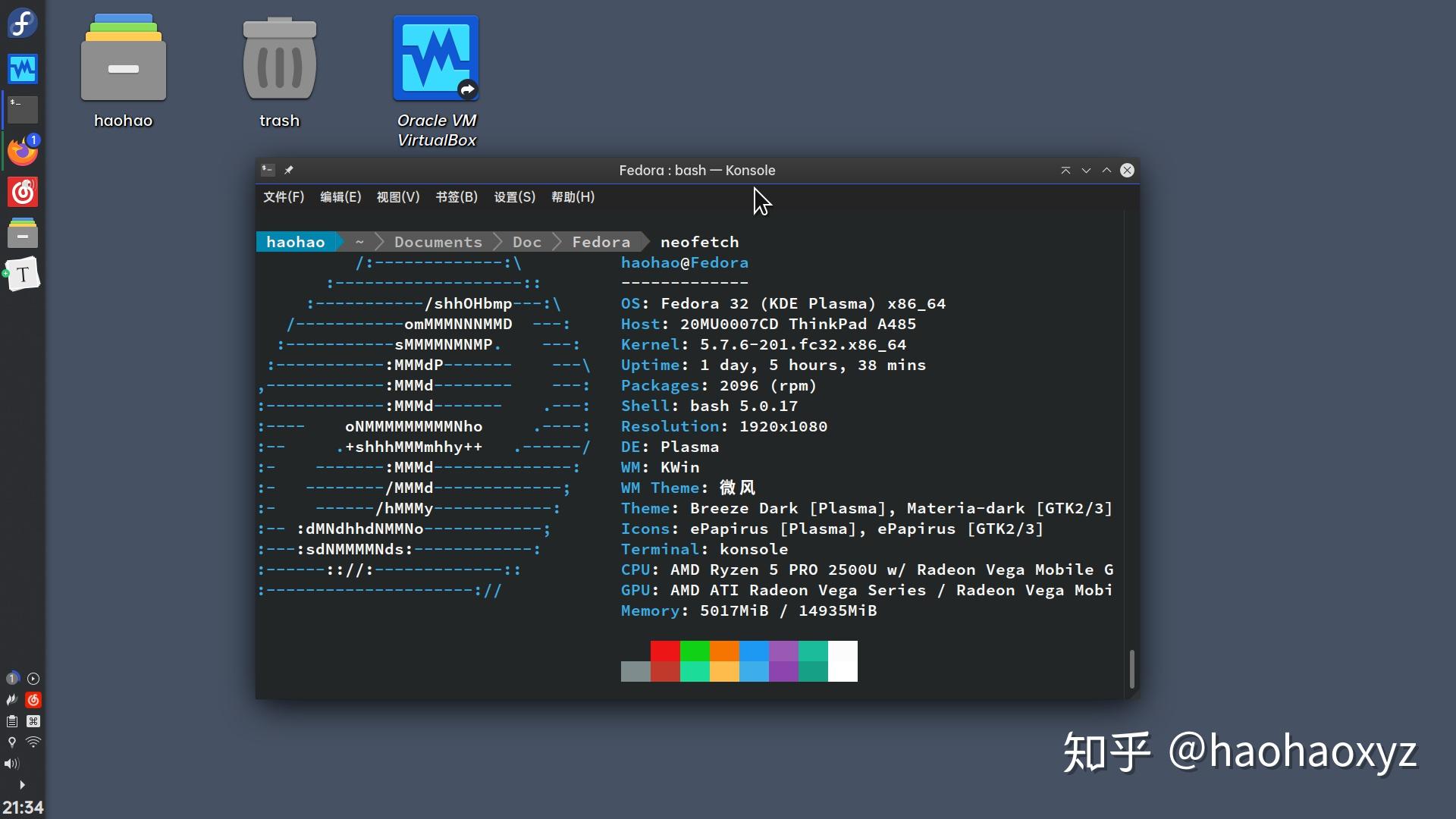Click the neofetch breadcrumb segment
The image size is (1456, 819).
click(700, 241)
